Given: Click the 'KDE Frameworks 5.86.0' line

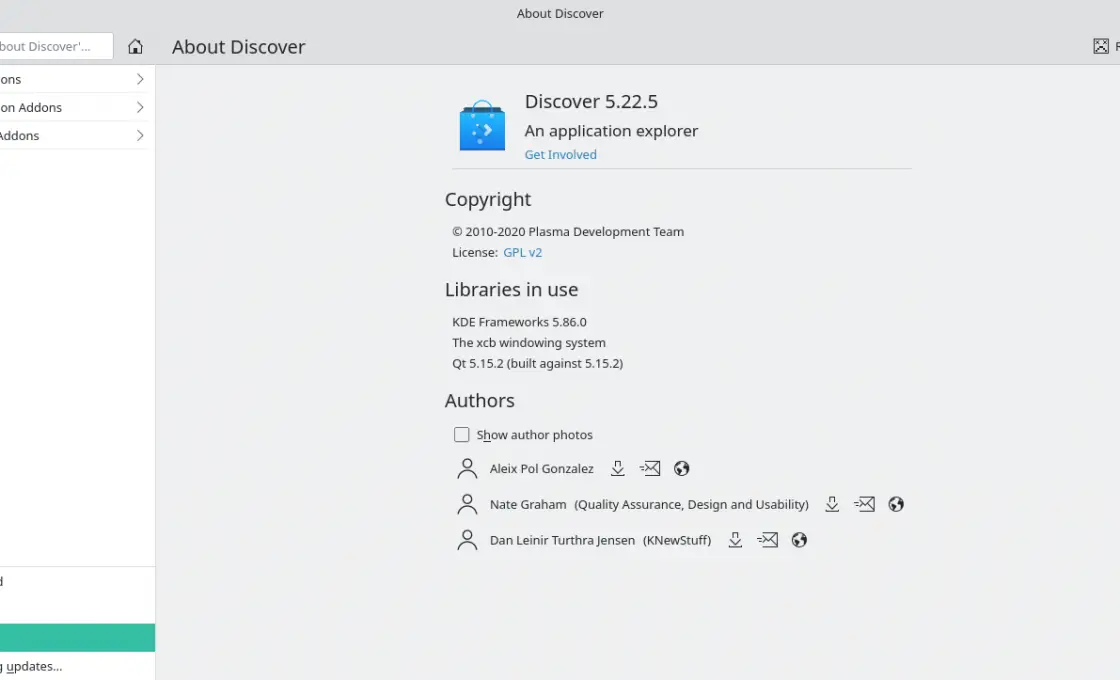Looking at the screenshot, I should 519,322.
